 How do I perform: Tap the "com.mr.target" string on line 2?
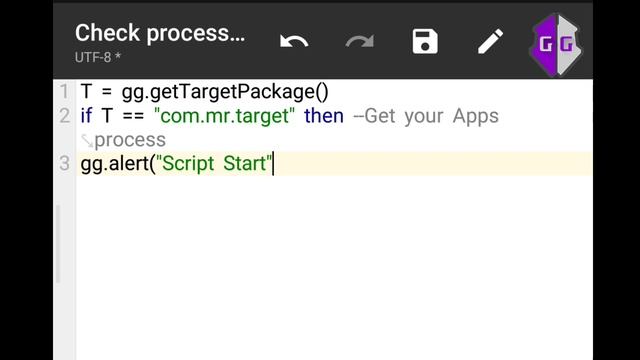224,116
